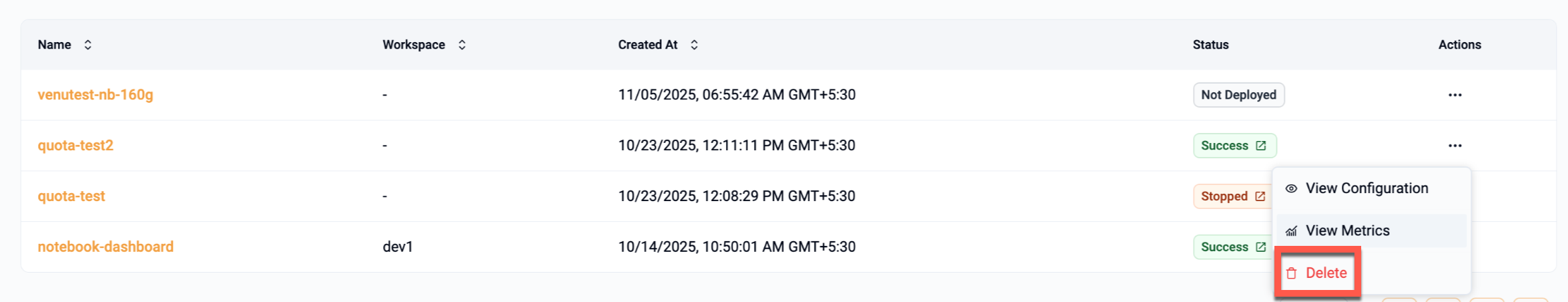
Task: Open the notebook-dashboard link
Action: point(105,247)
